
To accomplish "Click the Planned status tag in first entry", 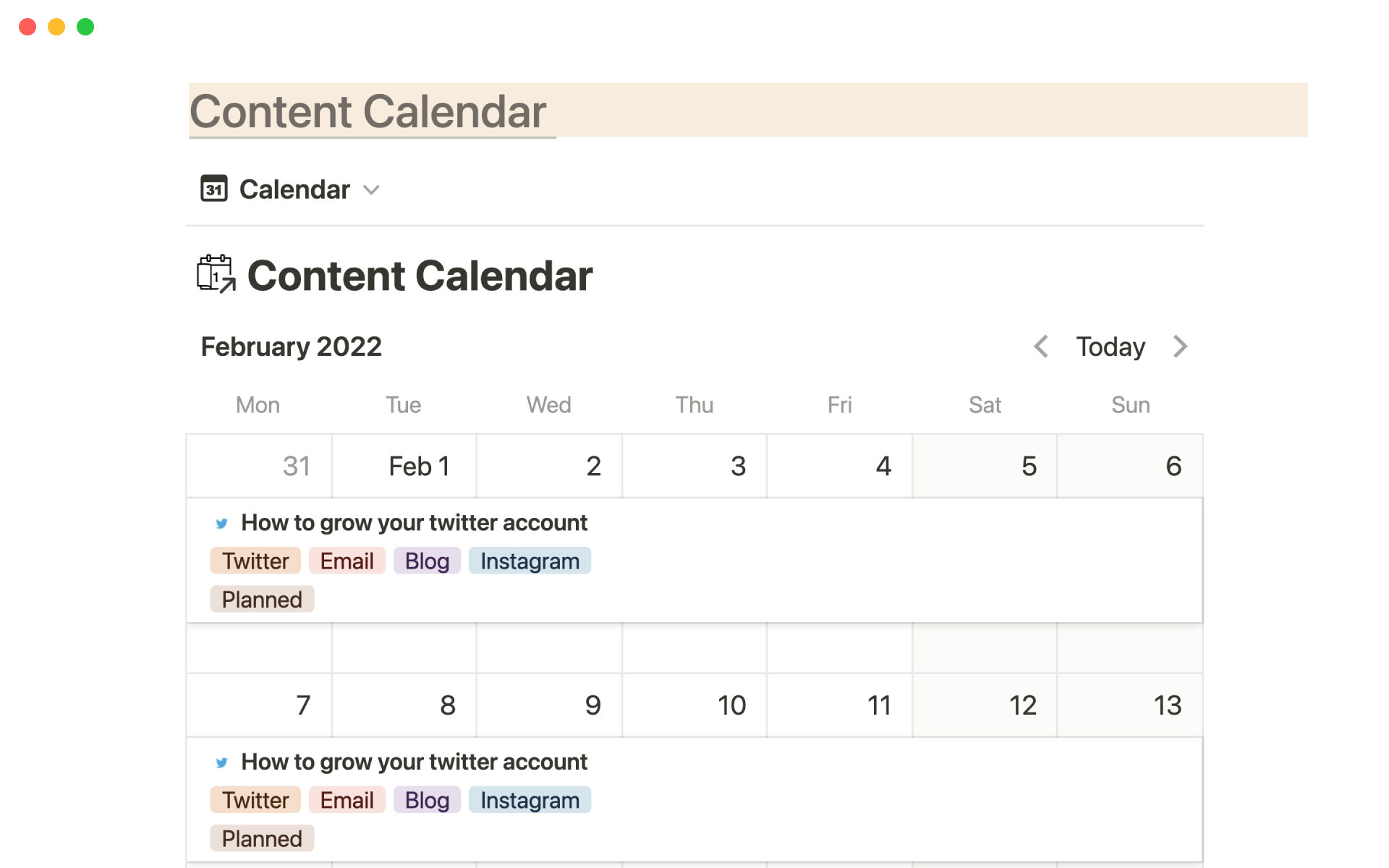I will tap(262, 600).
